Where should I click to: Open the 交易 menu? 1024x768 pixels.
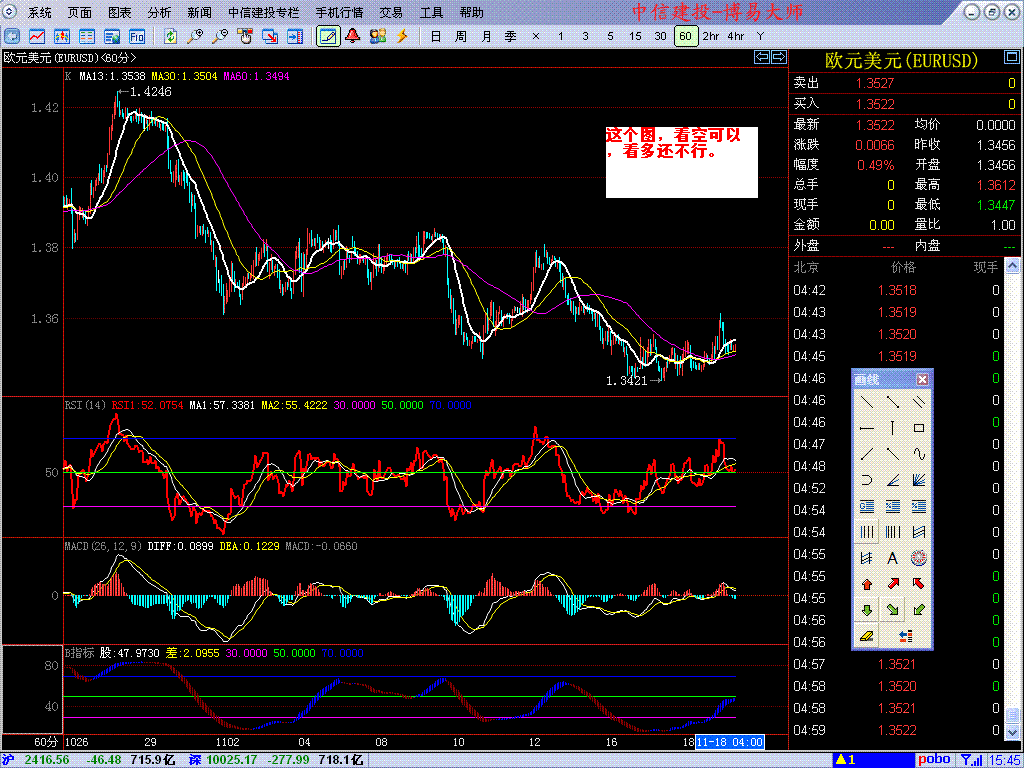[x=391, y=13]
